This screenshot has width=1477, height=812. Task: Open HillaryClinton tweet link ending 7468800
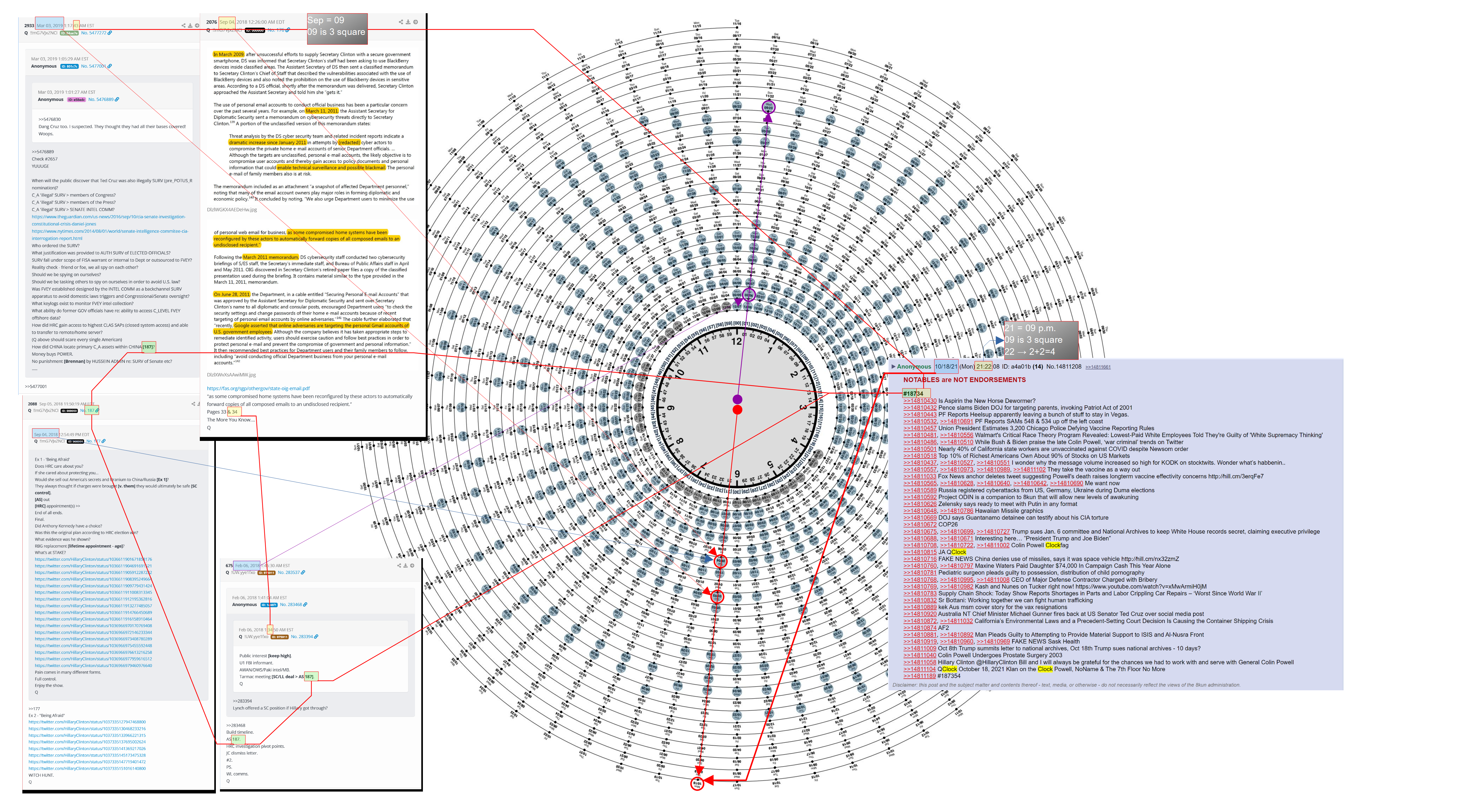click(87, 721)
